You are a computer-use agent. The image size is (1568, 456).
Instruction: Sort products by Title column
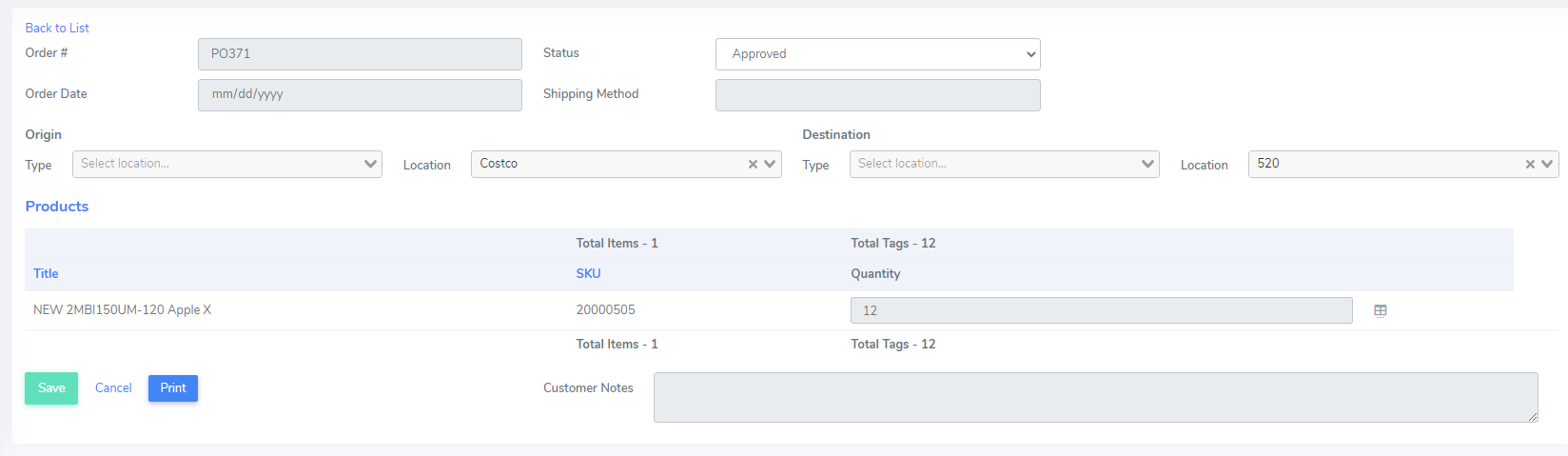[x=46, y=274]
